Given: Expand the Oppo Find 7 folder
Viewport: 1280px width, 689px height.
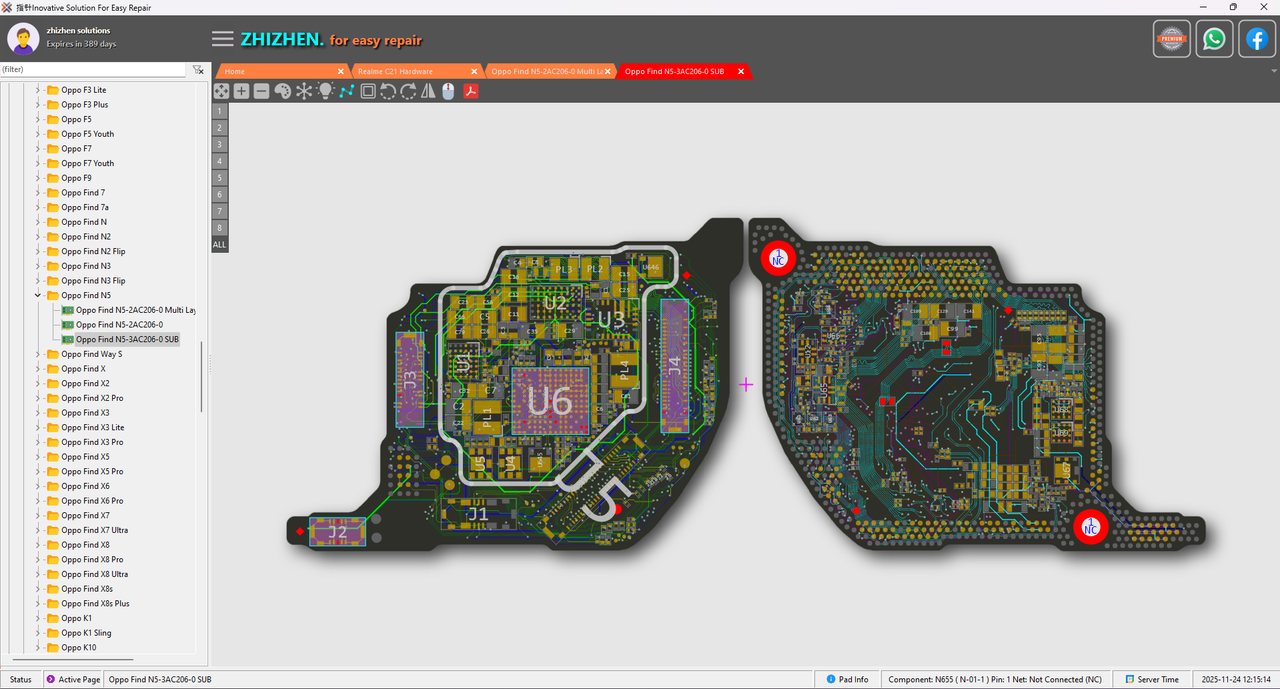Looking at the screenshot, I should (x=38, y=192).
